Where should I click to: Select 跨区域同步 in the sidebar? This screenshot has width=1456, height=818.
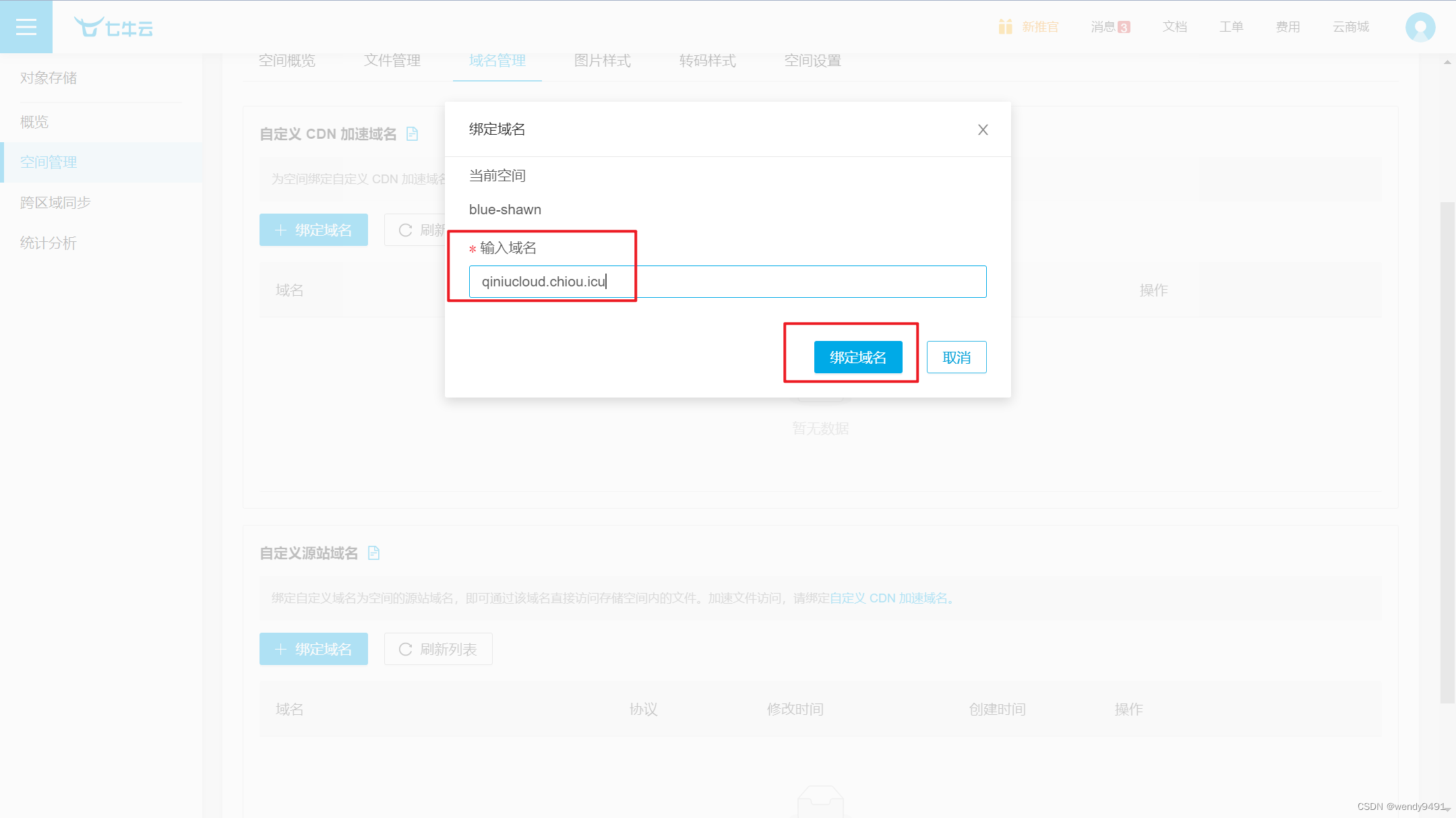[x=55, y=203]
